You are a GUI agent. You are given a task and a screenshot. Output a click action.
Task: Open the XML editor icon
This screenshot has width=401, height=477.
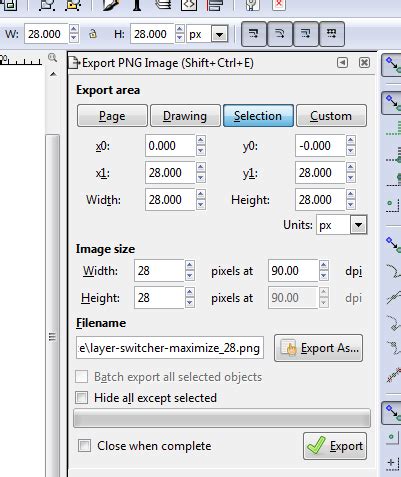point(189,5)
